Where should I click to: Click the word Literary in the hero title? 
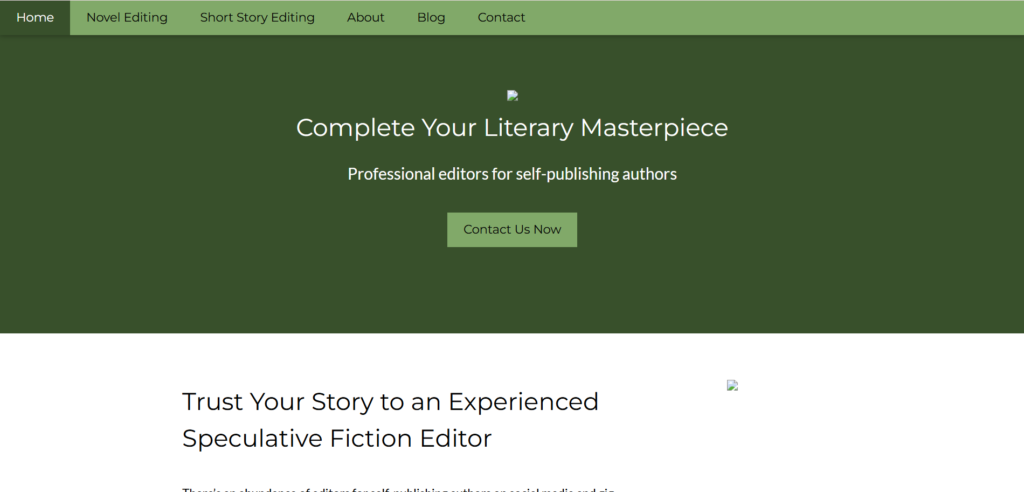pos(528,128)
